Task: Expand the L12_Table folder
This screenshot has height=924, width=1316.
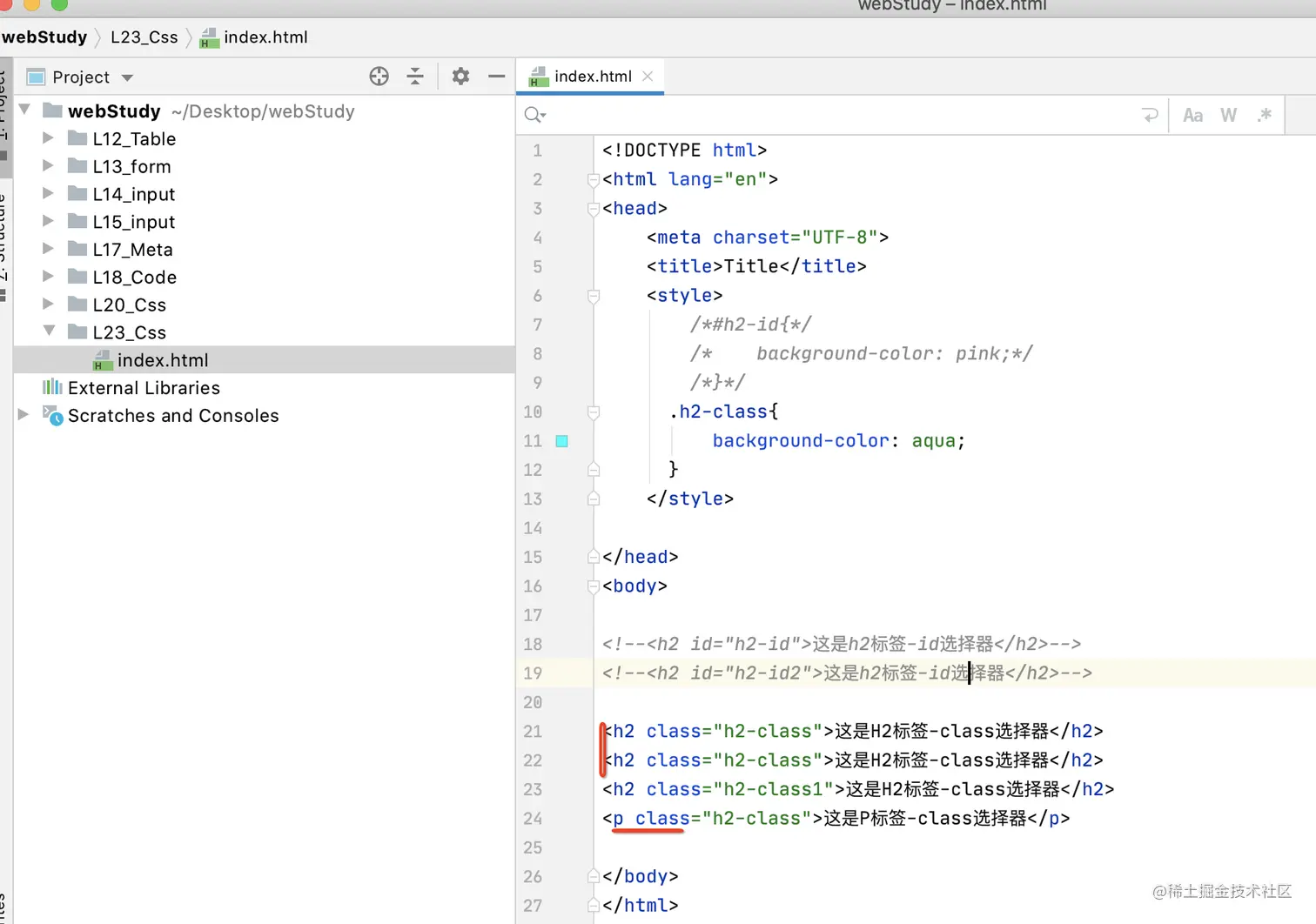Action: tap(49, 138)
